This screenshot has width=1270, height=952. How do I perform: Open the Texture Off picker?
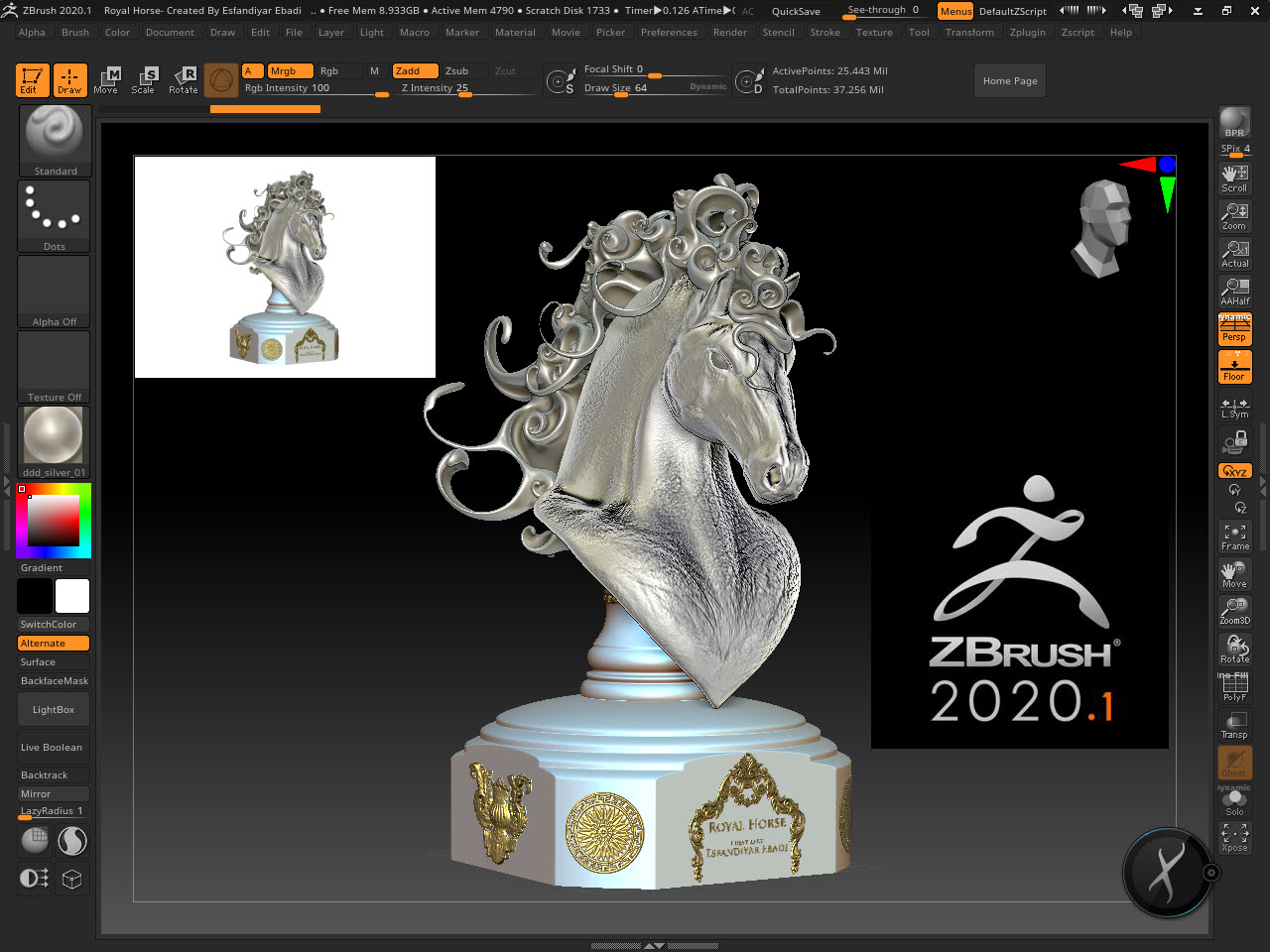pyautogui.click(x=55, y=367)
